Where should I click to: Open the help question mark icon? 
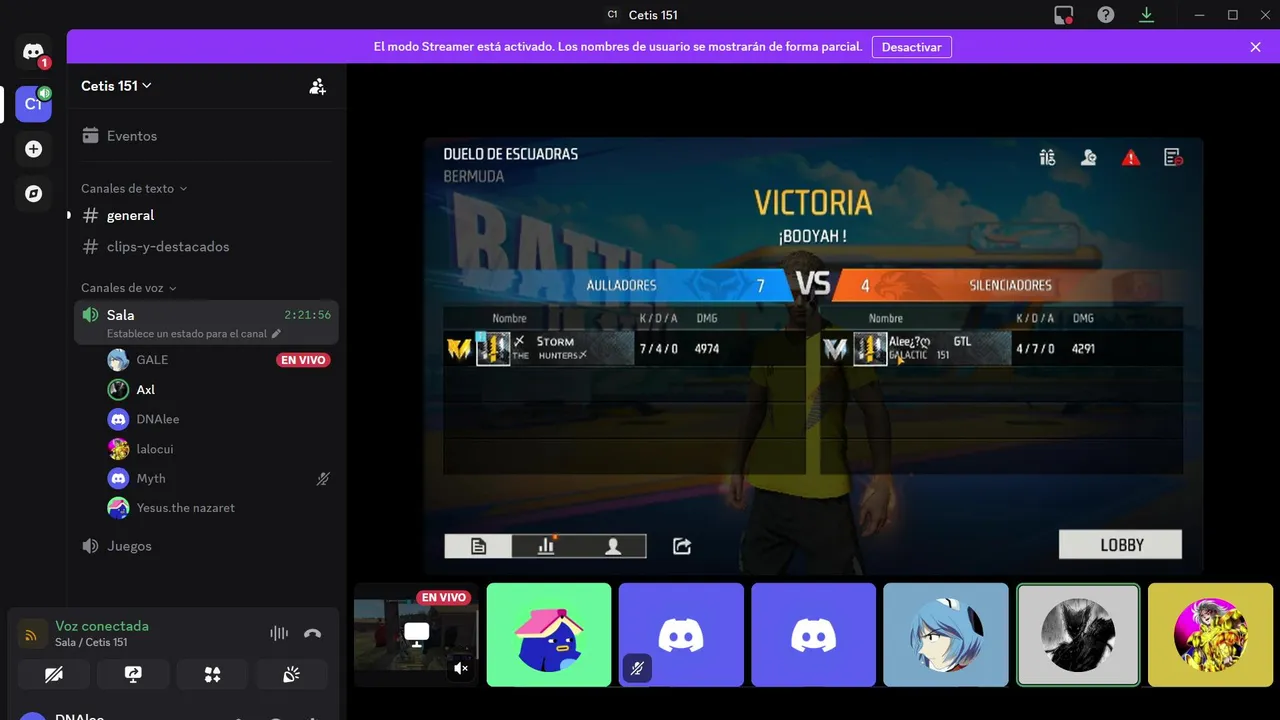(x=1105, y=15)
